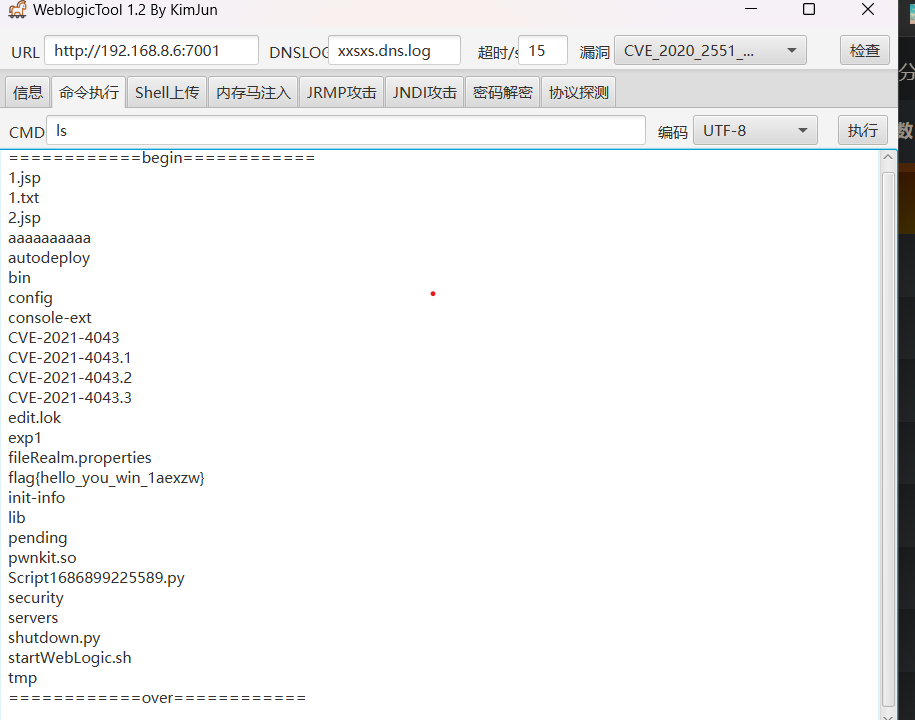The height and width of the screenshot is (720, 915).
Task: Click the output vertical scrollbar thumb
Action: click(x=888, y=439)
